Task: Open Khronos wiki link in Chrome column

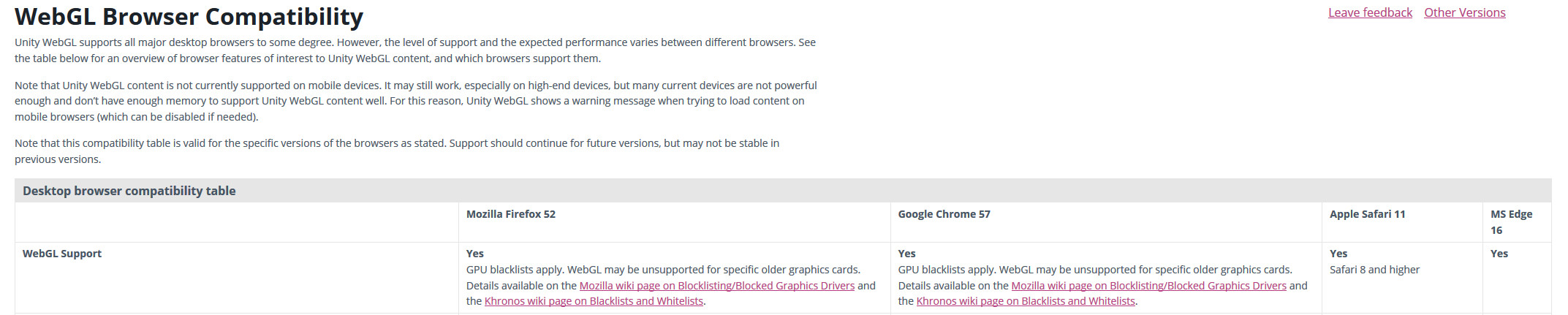Action: click(1026, 301)
